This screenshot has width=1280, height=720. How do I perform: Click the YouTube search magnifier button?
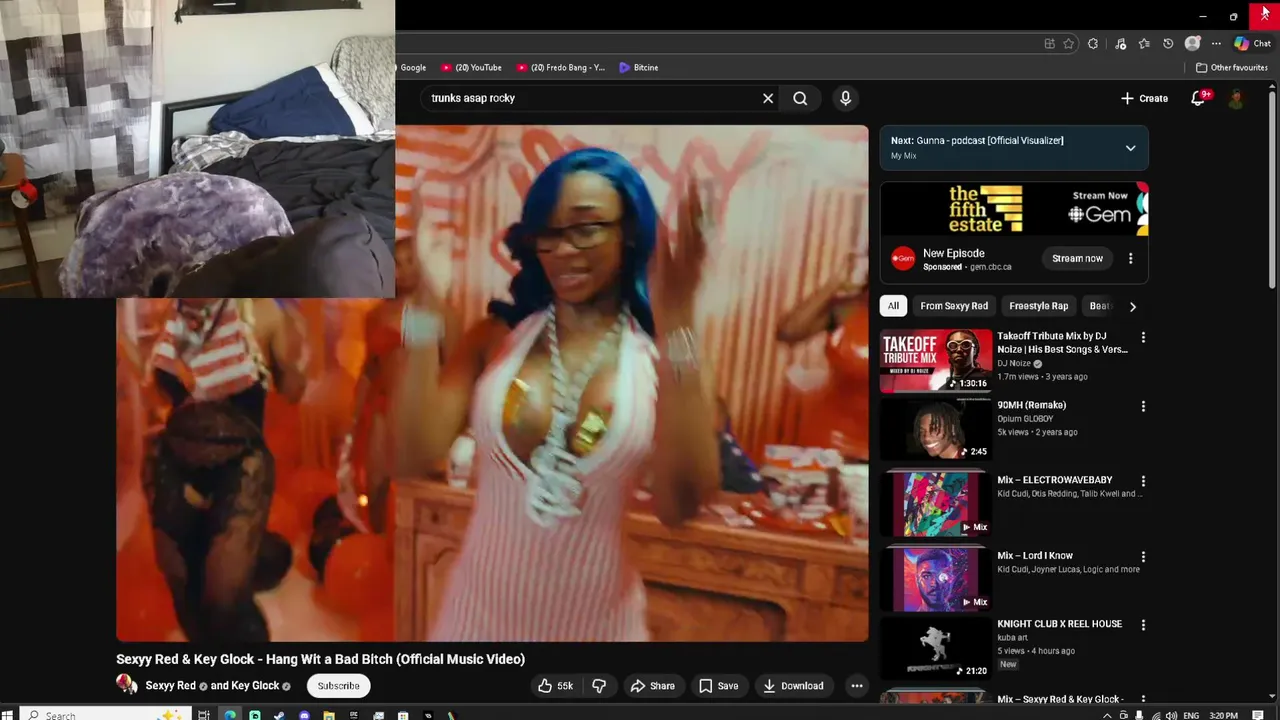pos(800,98)
